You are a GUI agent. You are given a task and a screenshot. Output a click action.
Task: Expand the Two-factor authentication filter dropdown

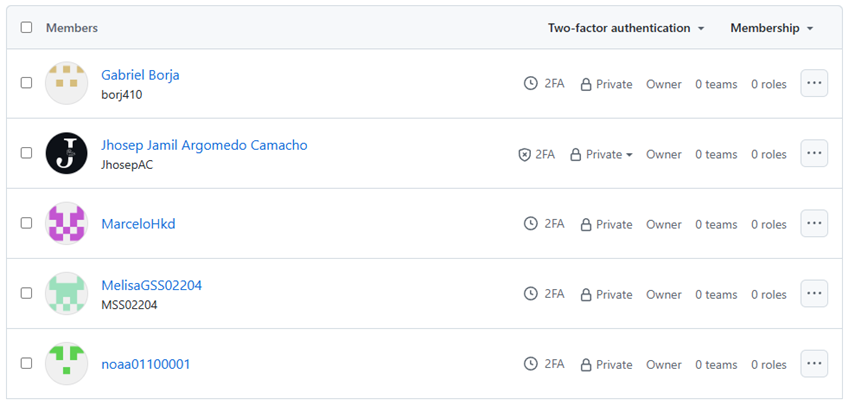pos(626,28)
